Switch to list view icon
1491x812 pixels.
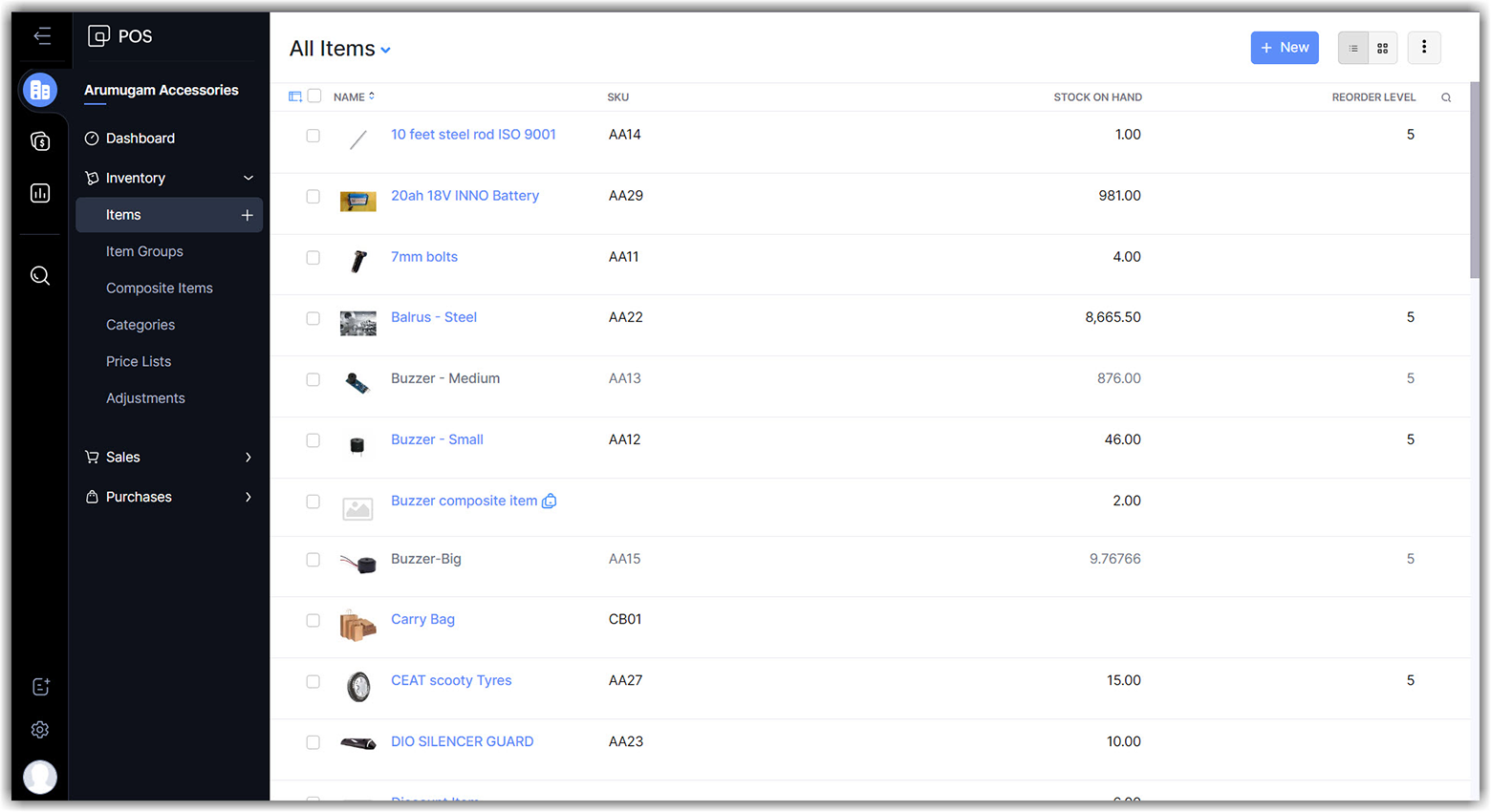1352,48
